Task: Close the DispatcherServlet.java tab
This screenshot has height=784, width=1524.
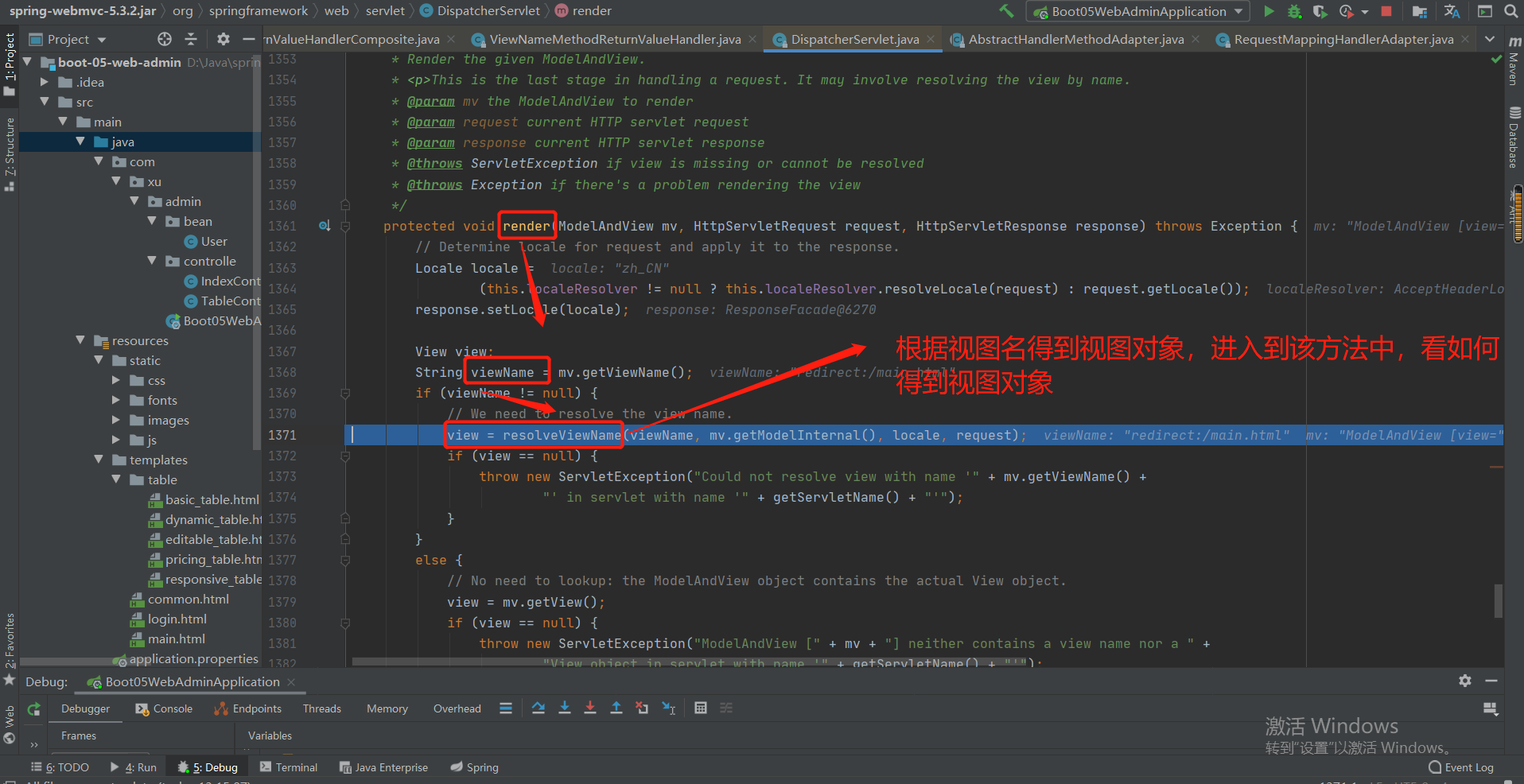Action: (x=931, y=39)
